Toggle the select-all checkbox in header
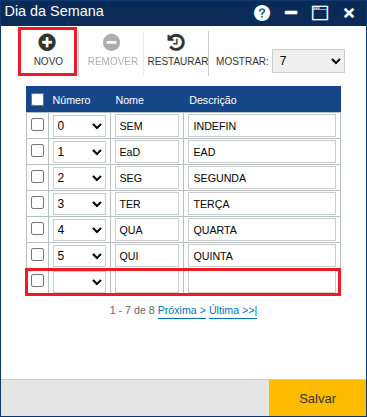The image size is (367, 417). tap(37, 99)
